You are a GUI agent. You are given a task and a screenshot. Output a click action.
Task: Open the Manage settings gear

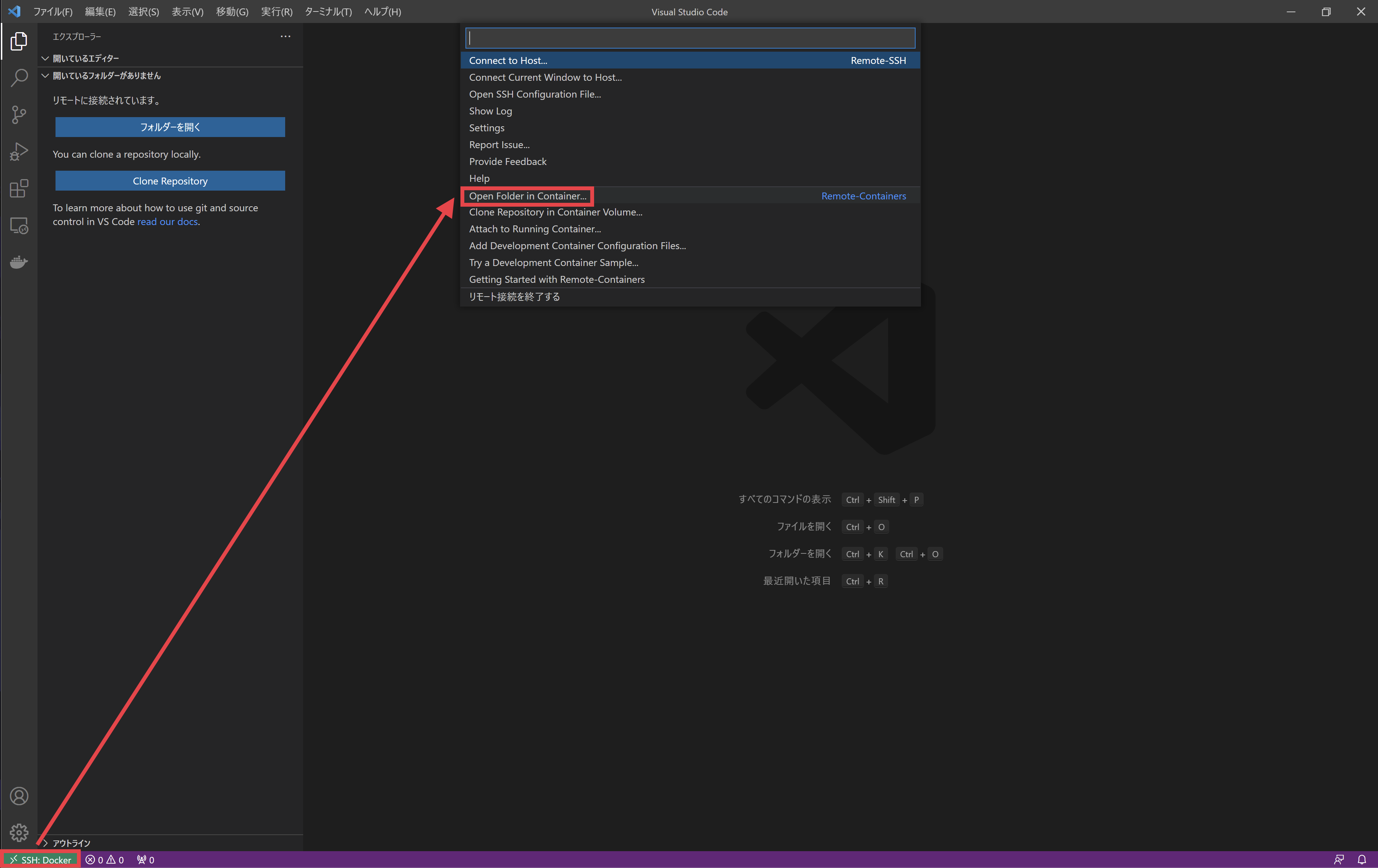tap(19, 833)
